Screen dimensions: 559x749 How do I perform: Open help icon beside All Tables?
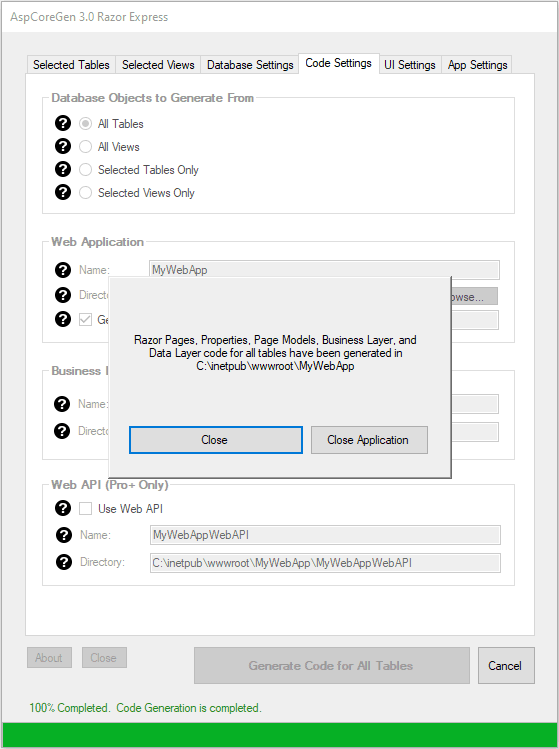(x=63, y=123)
